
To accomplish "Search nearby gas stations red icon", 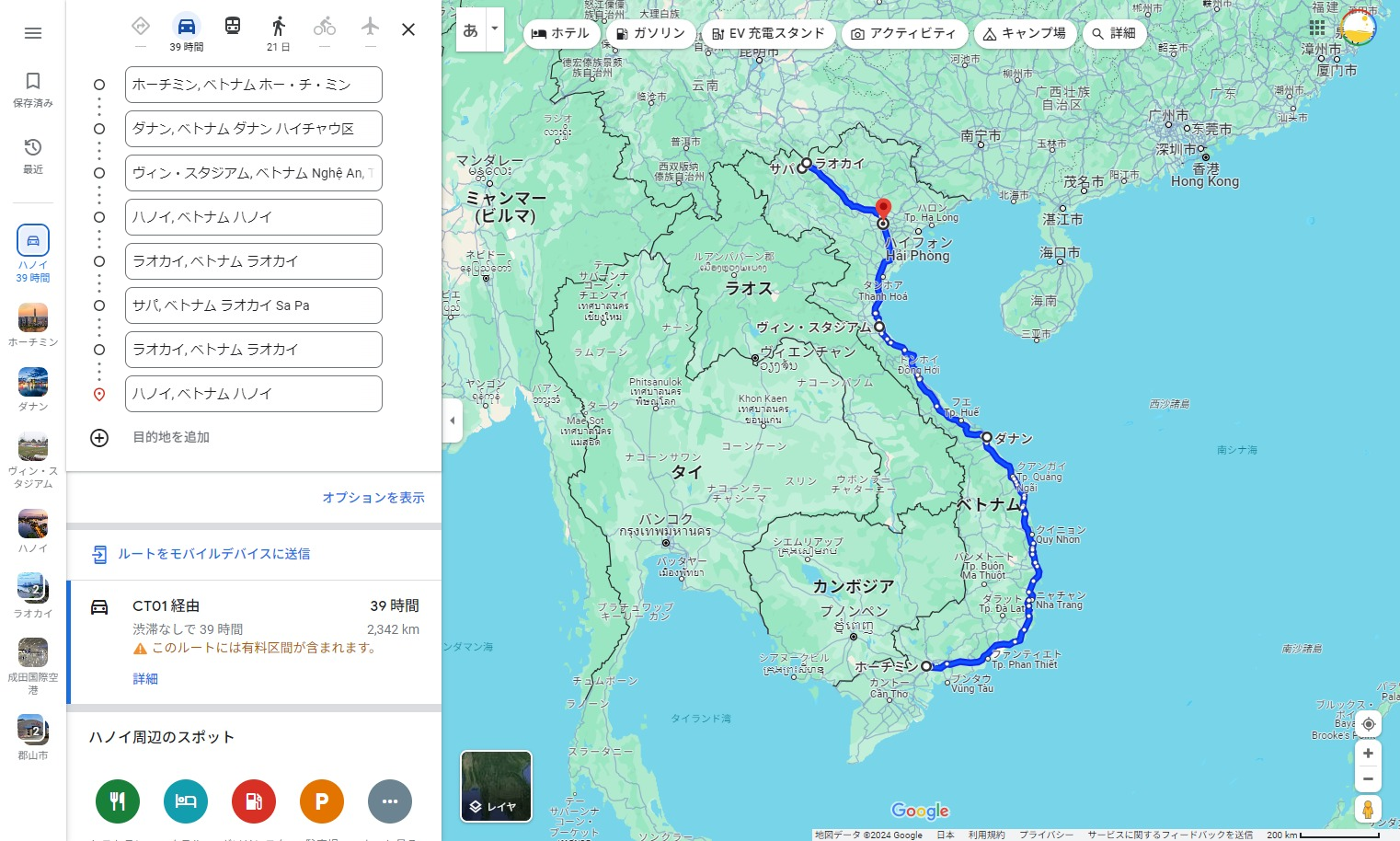I will pyautogui.click(x=254, y=801).
